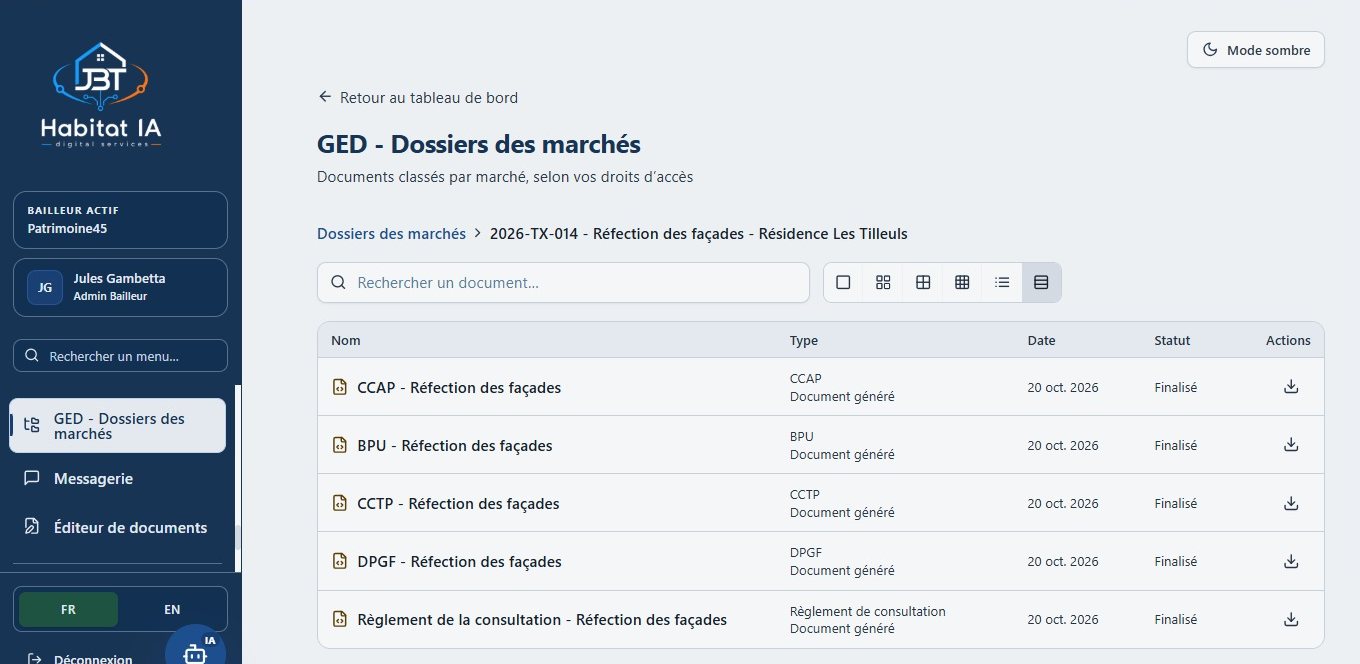Download the CCAP - Réfection des façades document

click(1291, 387)
